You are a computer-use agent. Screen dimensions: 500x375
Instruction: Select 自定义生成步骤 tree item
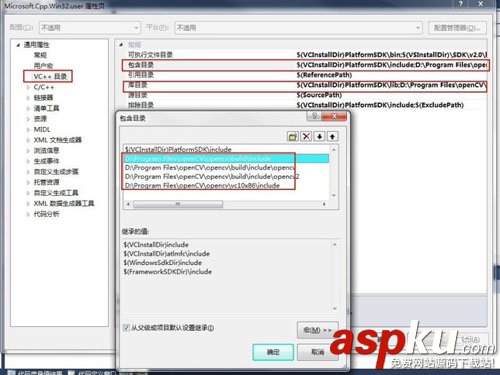click(x=56, y=172)
